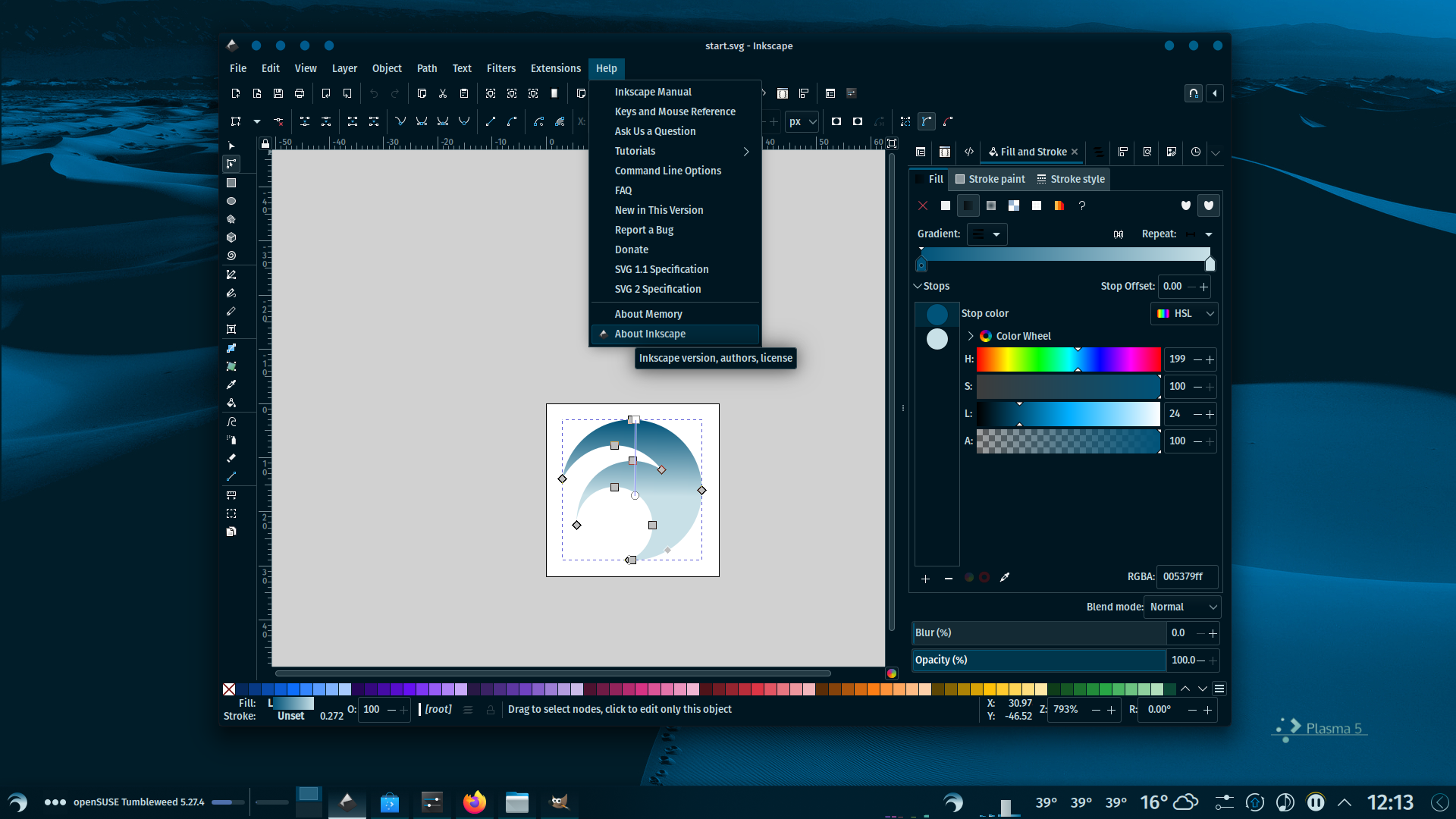Open the File menu
The width and height of the screenshot is (1456, 819).
pyautogui.click(x=237, y=68)
